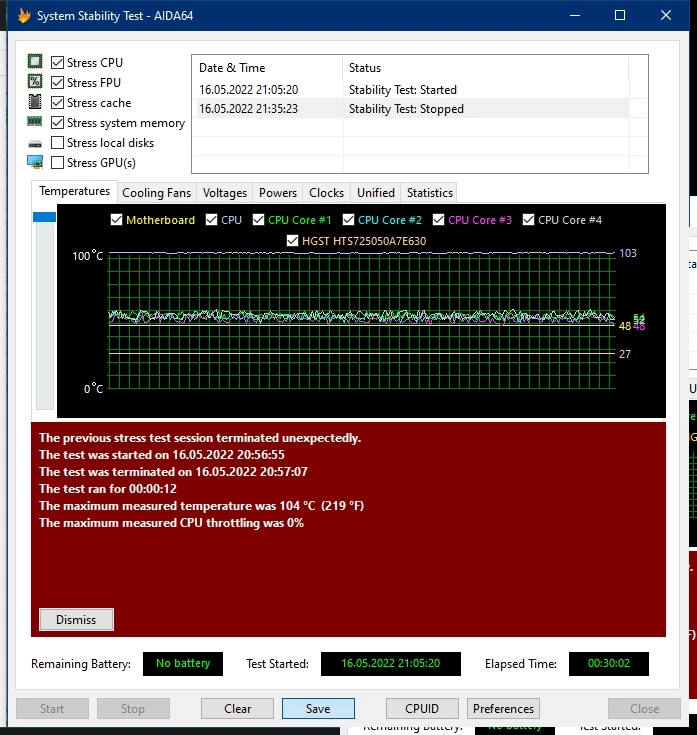Open the CPUID panel
The height and width of the screenshot is (735, 697).
(422, 708)
